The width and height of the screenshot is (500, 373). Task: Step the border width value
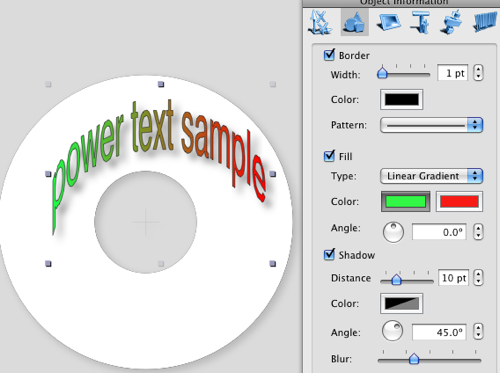tap(478, 73)
